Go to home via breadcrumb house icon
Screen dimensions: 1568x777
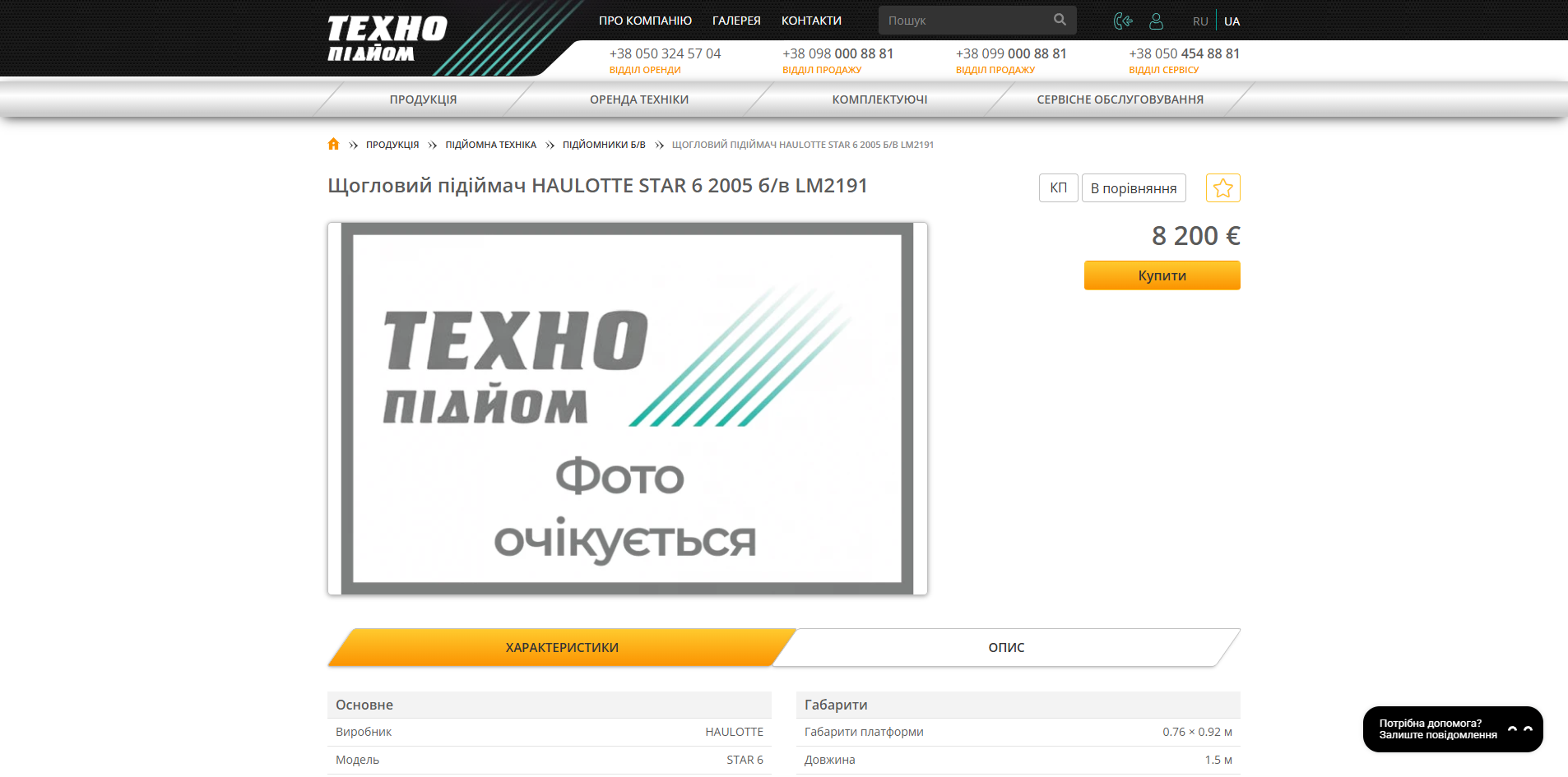[x=333, y=144]
